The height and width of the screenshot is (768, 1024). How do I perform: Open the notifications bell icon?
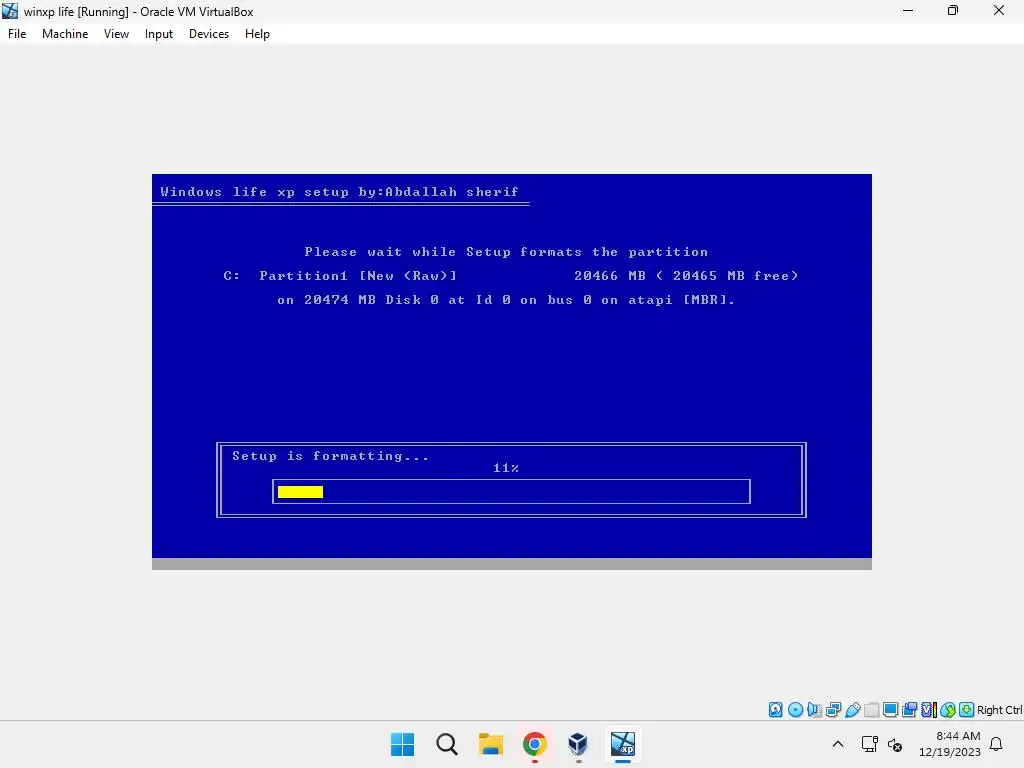tap(996, 744)
